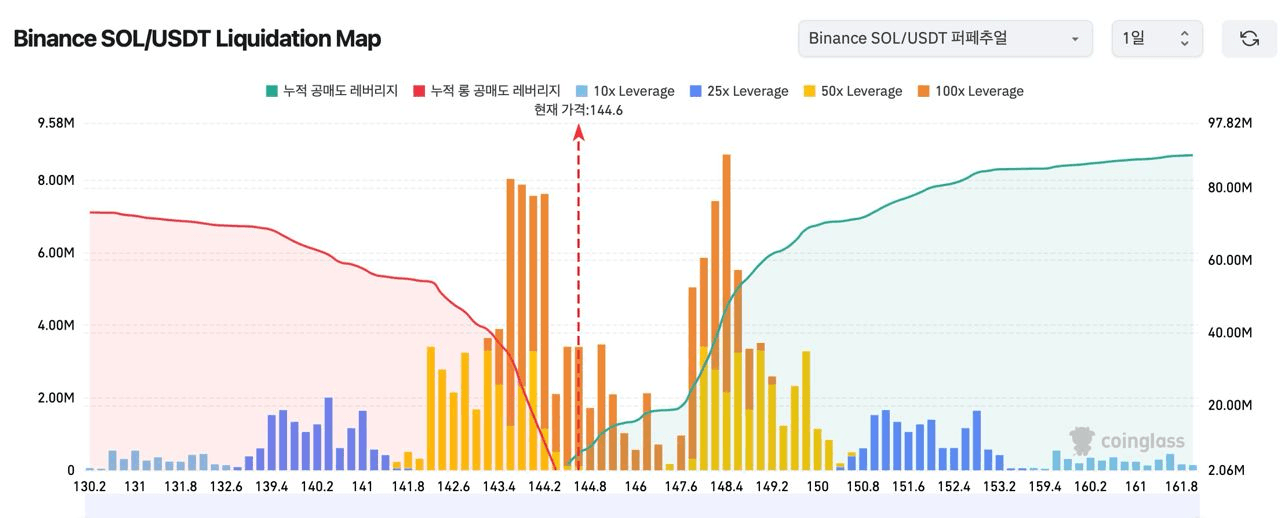
Task: Toggle 누적 공매도 레버리지 legend series
Action: (x=331, y=91)
